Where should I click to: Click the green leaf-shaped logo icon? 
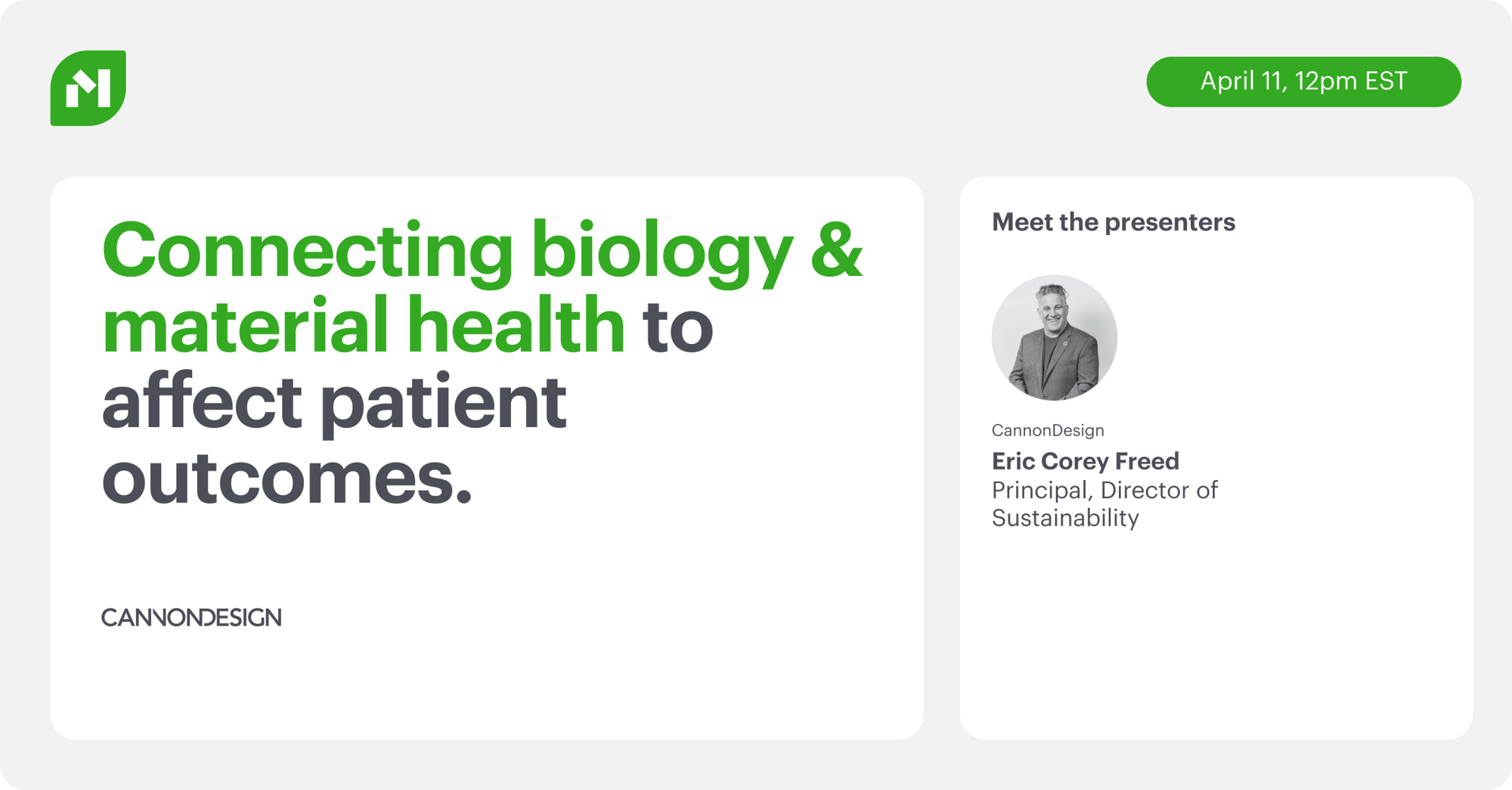click(x=88, y=88)
